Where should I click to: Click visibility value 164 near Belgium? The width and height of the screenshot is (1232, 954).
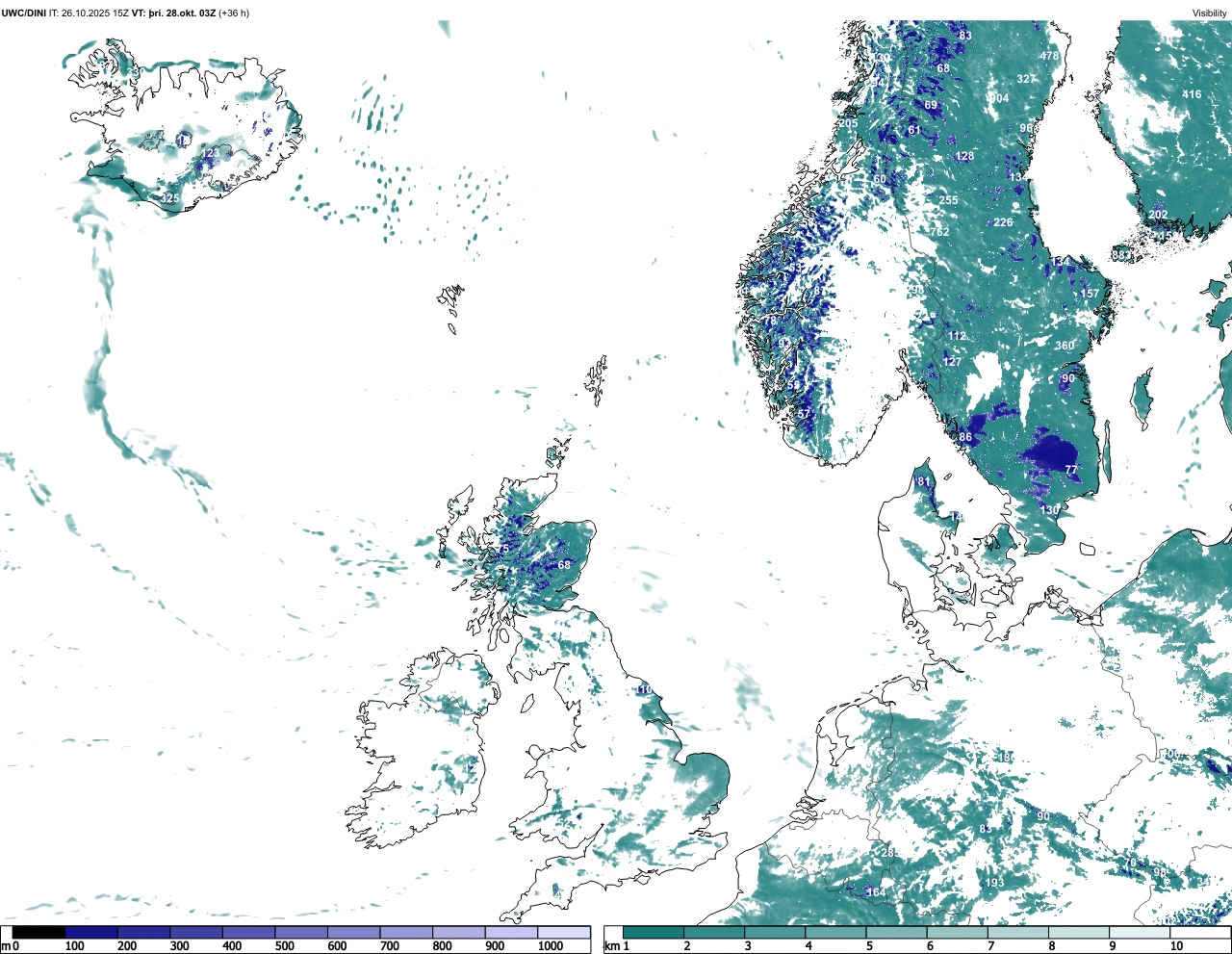[876, 892]
